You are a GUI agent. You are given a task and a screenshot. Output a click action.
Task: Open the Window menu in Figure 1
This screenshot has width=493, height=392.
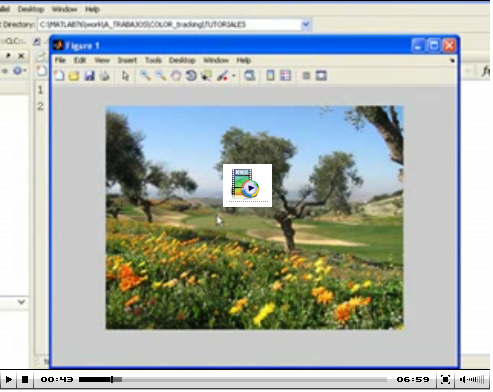[216, 60]
